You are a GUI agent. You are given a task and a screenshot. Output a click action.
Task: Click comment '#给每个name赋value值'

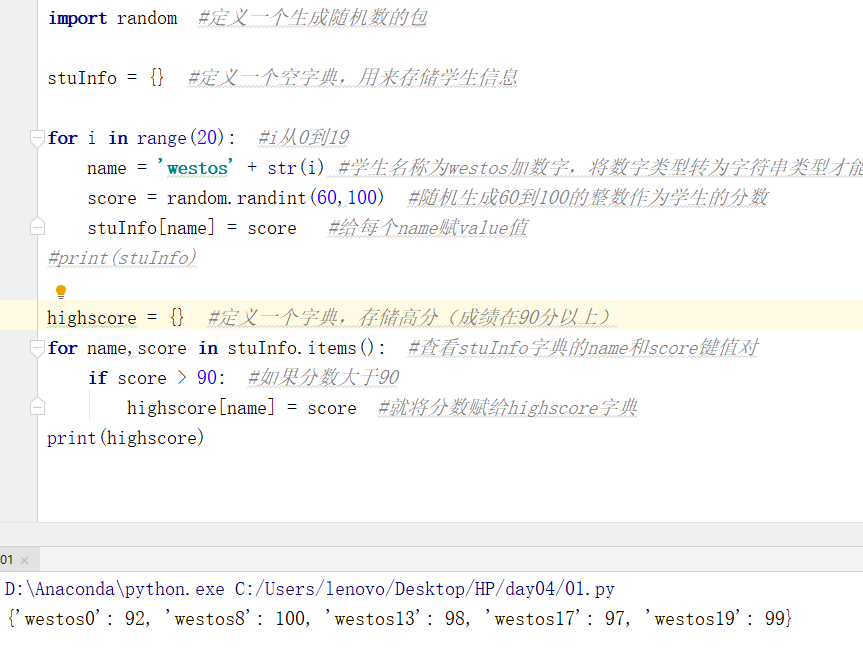click(x=428, y=227)
